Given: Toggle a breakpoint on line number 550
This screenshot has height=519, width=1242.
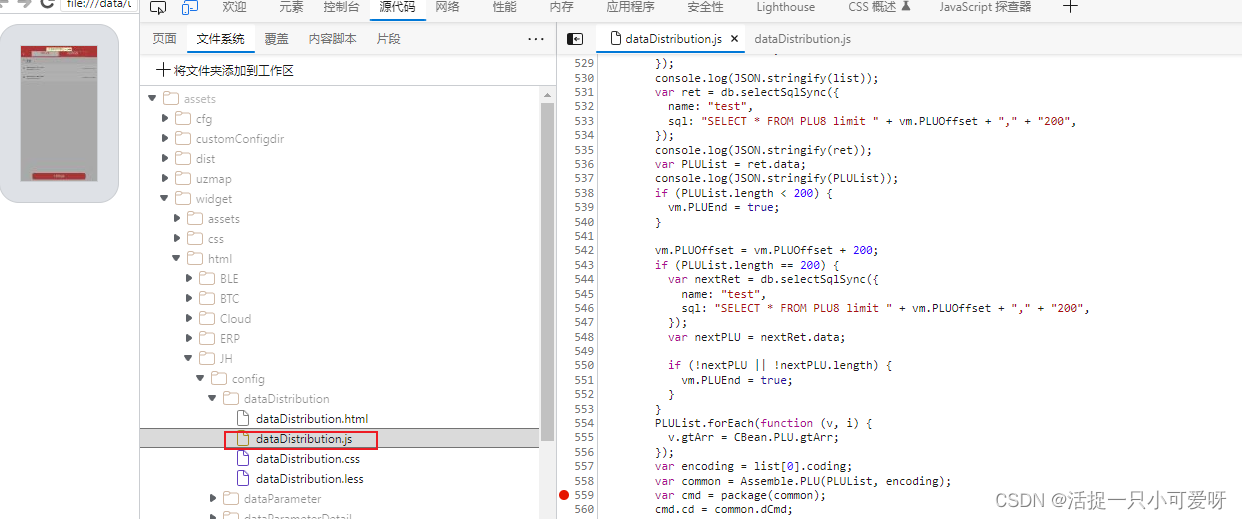Looking at the screenshot, I should point(583,365).
